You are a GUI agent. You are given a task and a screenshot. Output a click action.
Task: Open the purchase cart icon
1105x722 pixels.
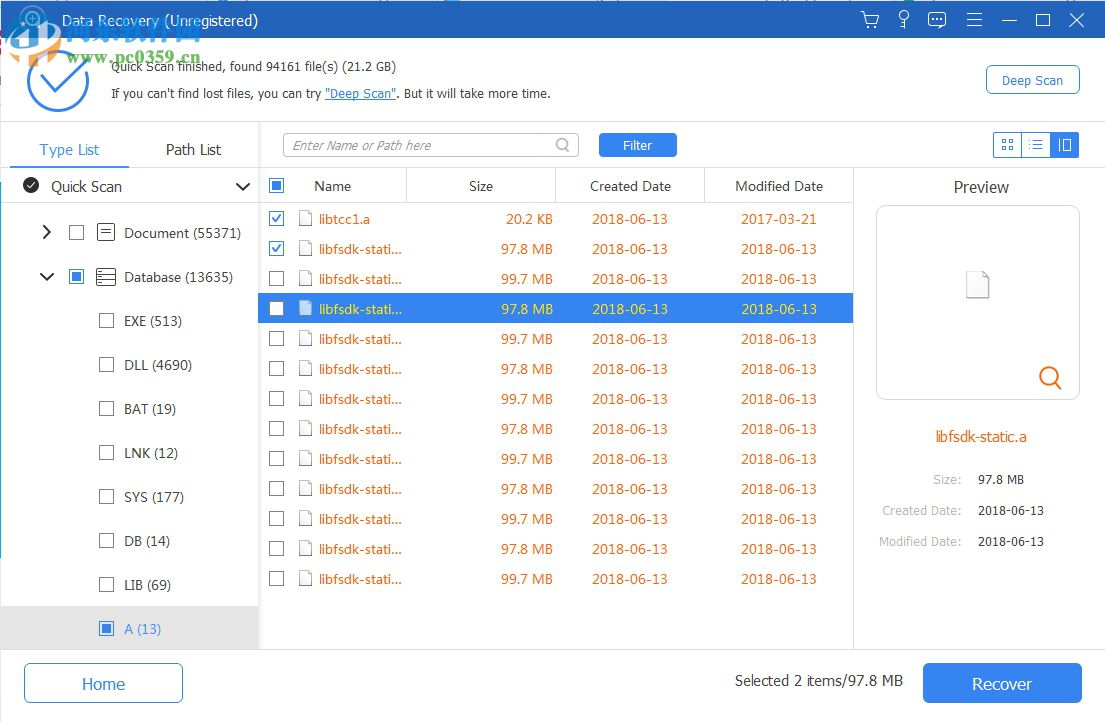[869, 19]
